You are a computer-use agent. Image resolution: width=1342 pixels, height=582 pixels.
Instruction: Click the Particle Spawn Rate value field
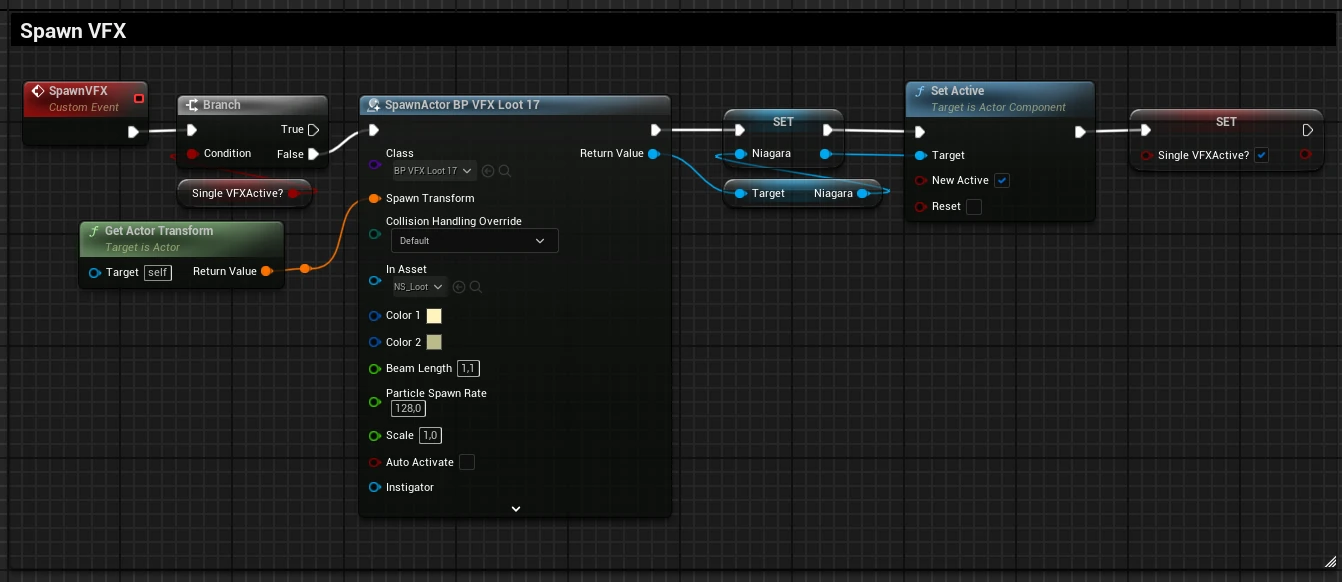tap(409, 408)
